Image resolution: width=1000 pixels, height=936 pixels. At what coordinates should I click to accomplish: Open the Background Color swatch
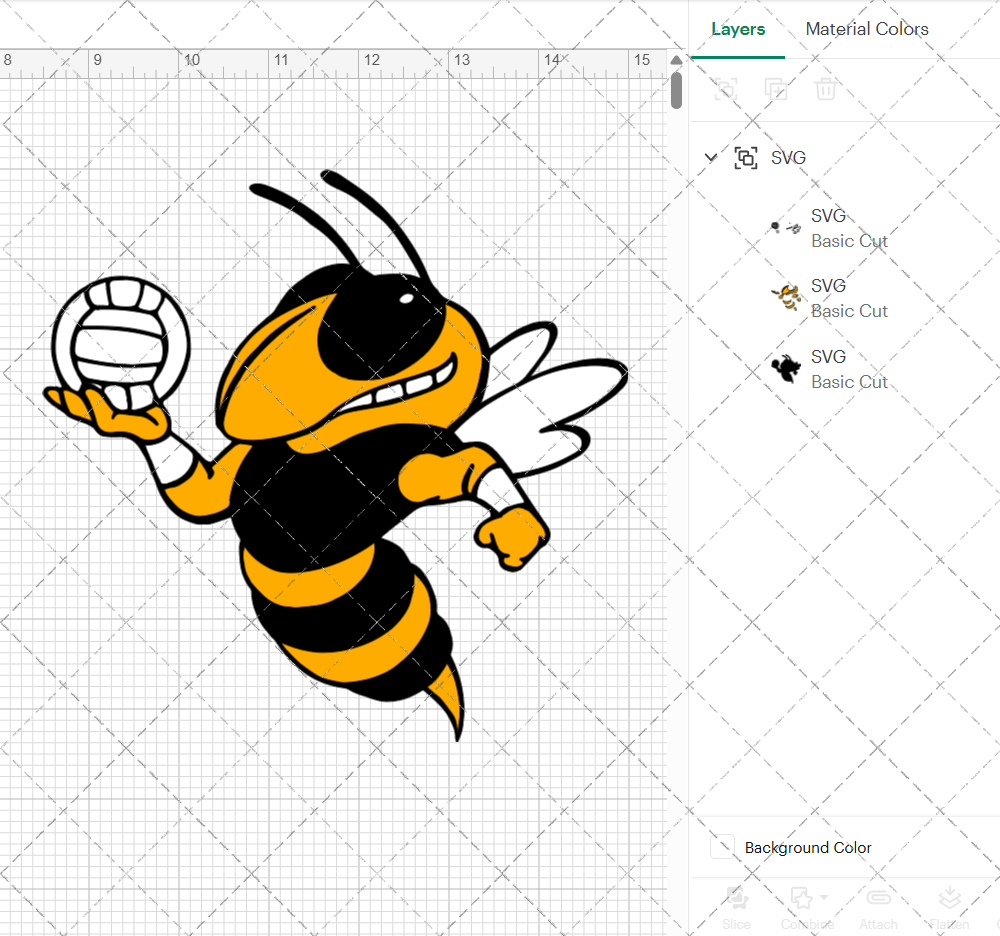[x=722, y=847]
